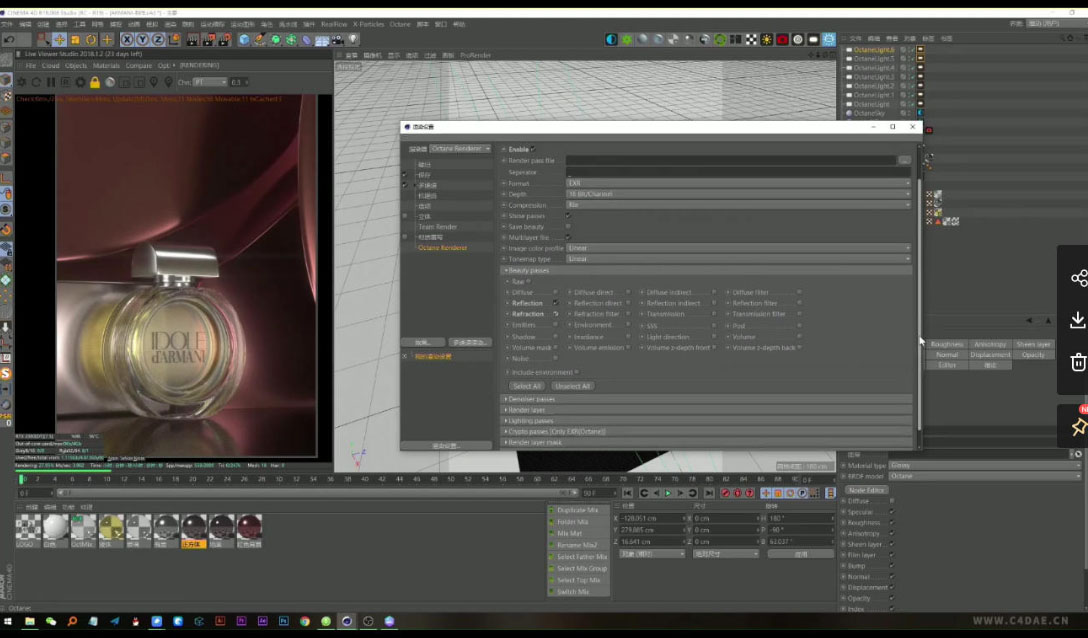Toggle the Reflection pass checkbox

[x=555, y=303]
